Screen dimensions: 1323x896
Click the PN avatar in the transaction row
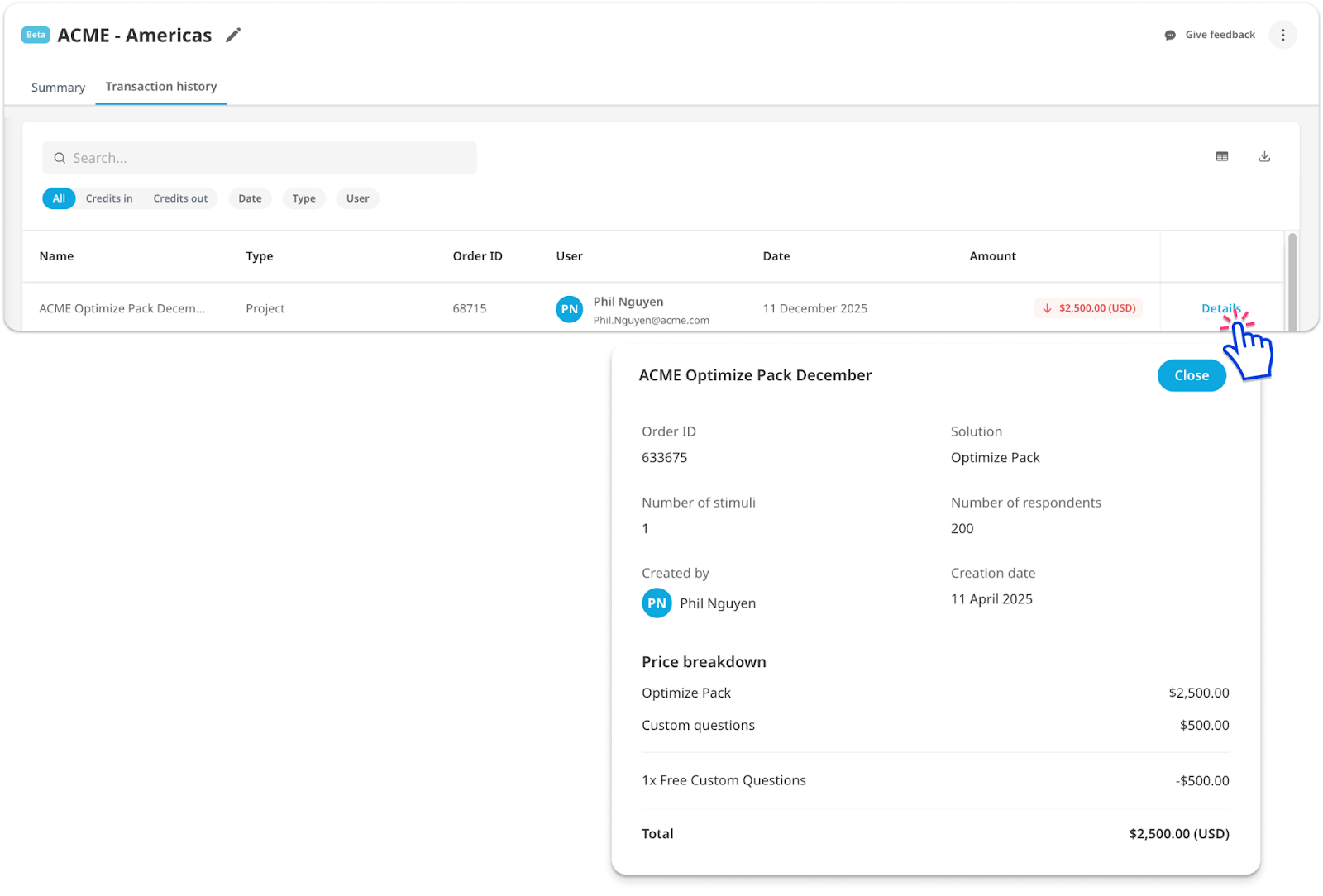tap(570, 309)
